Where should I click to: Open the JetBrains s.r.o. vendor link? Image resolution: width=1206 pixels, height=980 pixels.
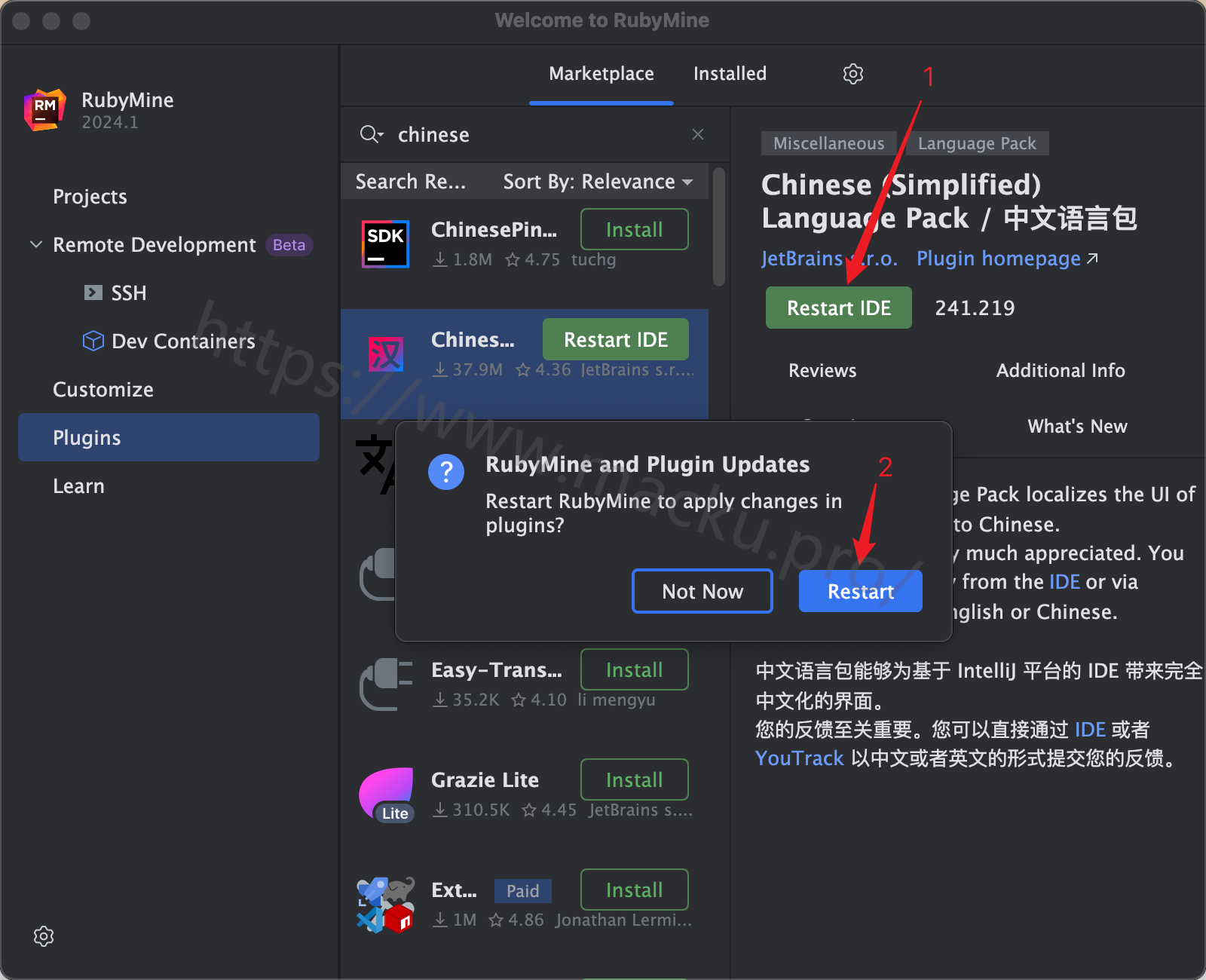coord(829,259)
